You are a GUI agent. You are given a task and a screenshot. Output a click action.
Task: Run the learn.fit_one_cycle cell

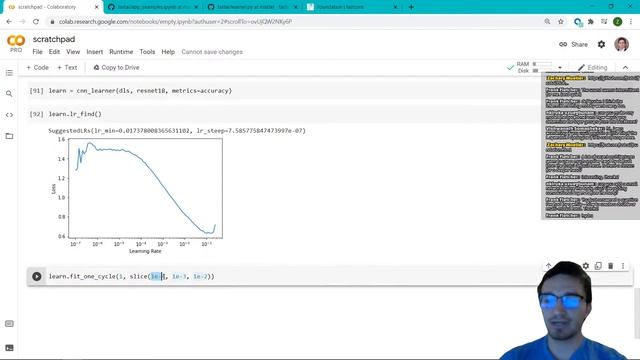click(x=37, y=276)
